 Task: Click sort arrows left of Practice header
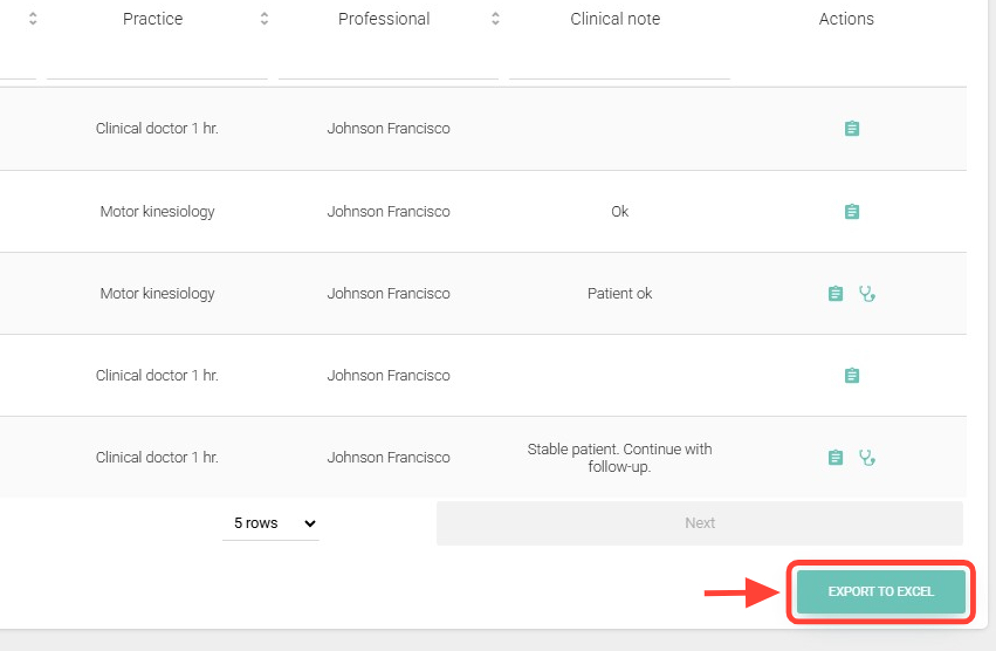pyautogui.click(x=33, y=19)
